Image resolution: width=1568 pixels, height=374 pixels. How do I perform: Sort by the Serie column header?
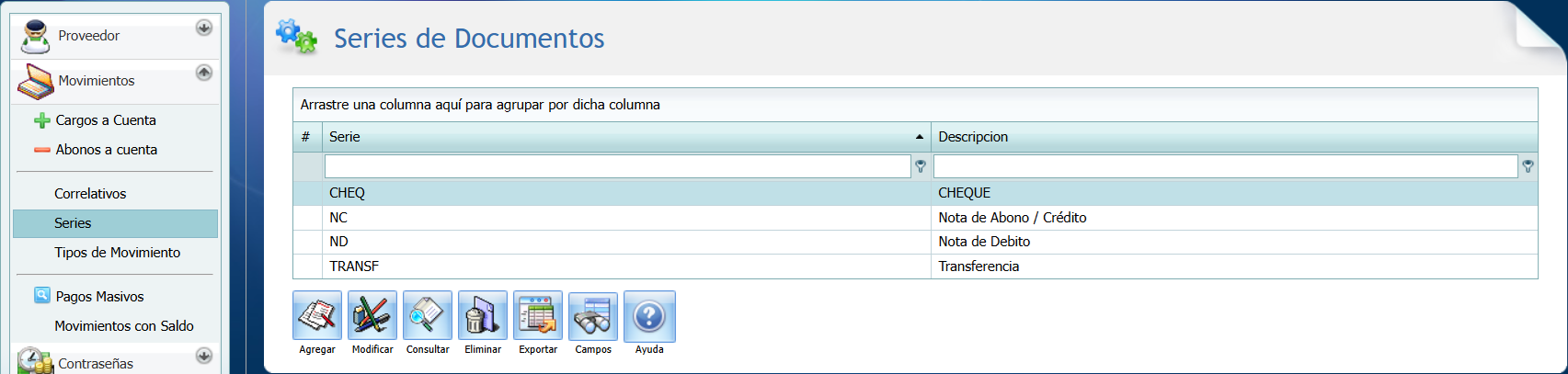point(616,137)
